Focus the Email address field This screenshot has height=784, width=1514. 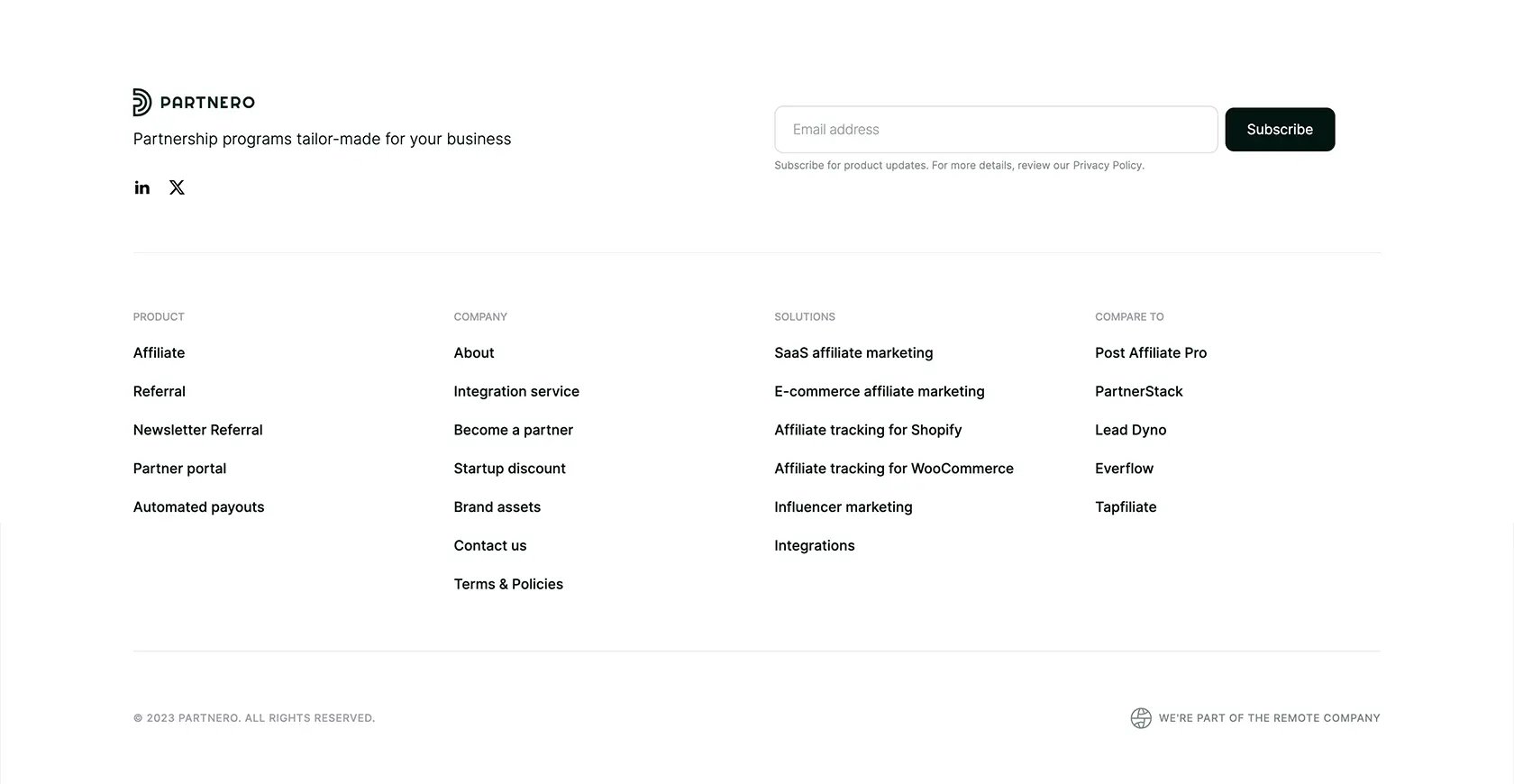click(996, 130)
